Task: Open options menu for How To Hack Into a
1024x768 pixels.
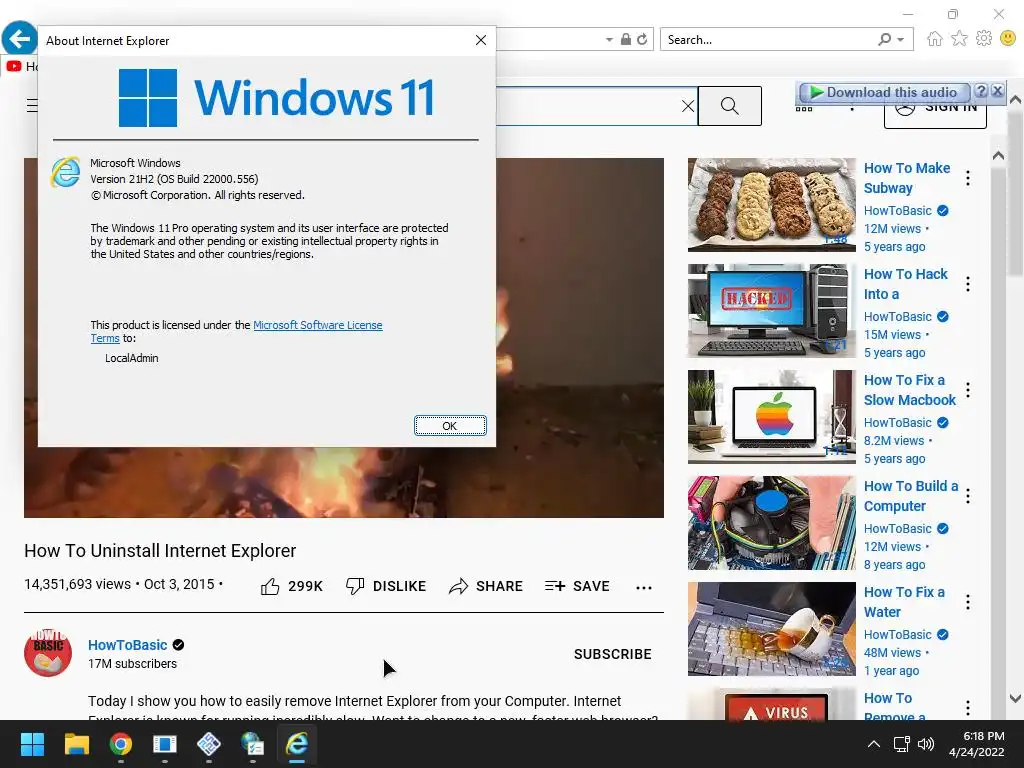Action: 968,284
